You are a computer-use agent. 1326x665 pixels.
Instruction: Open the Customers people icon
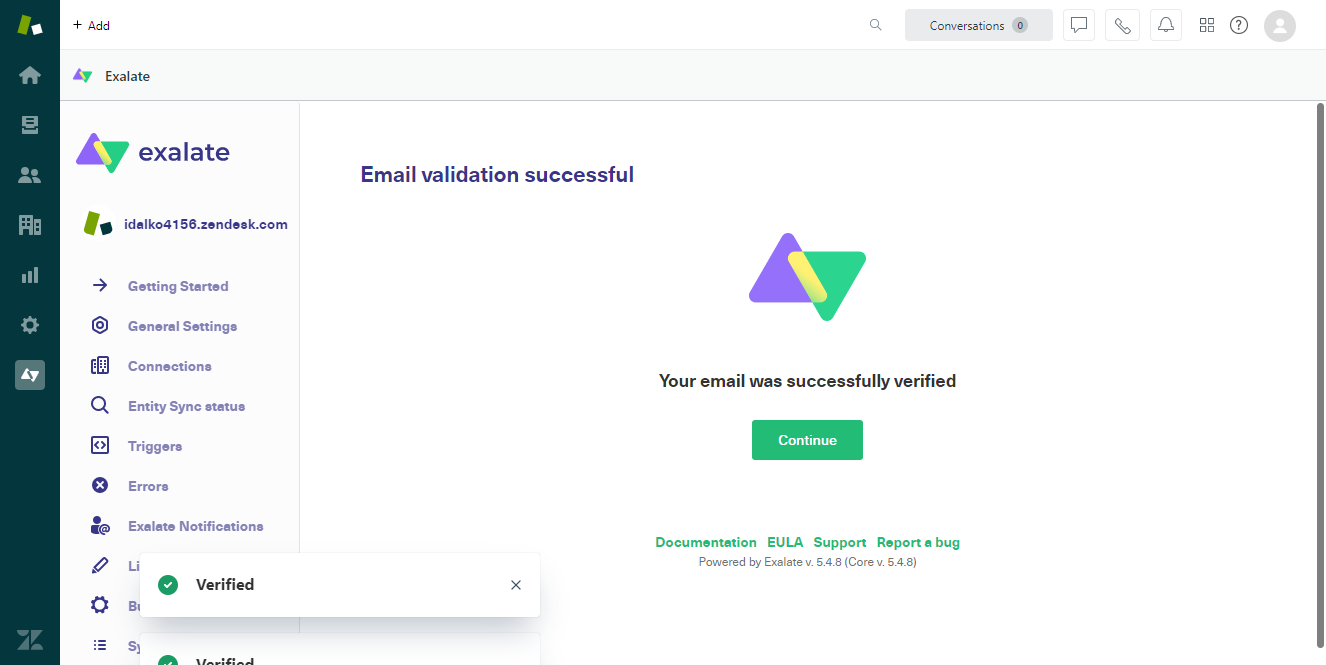tap(30, 175)
